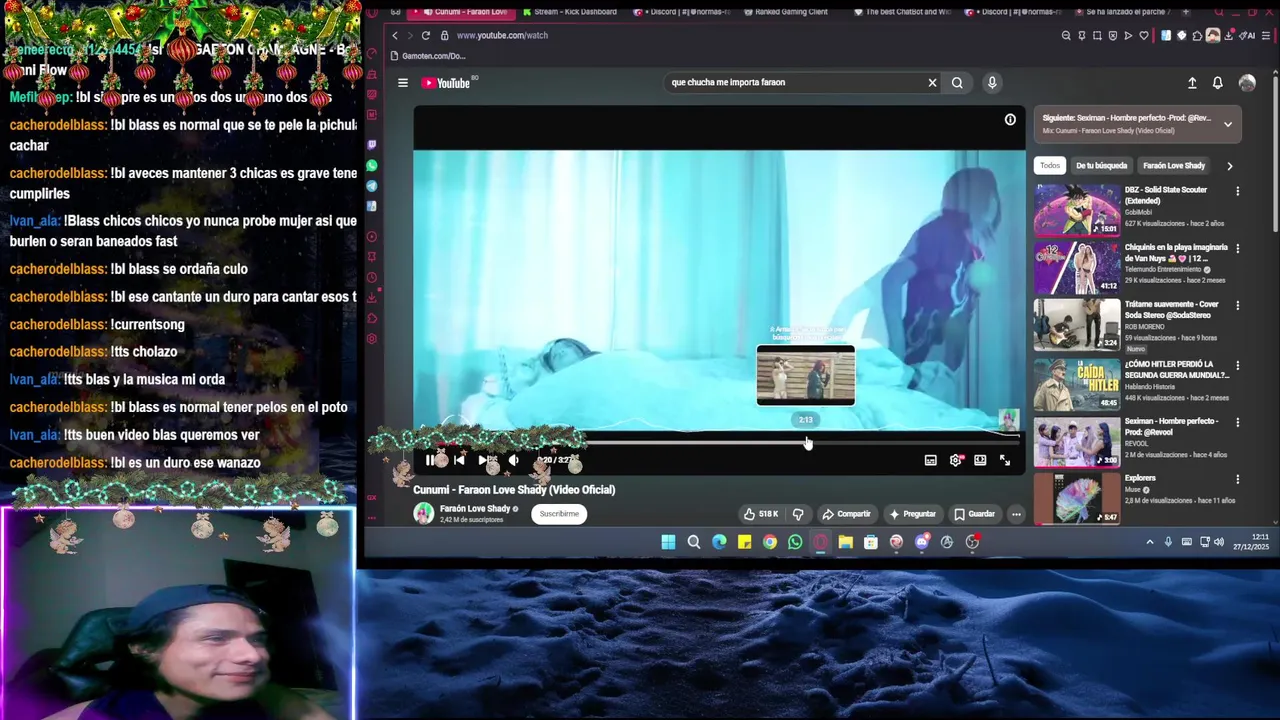
Task: Select the De tu búsqueda chip
Action: click(1101, 166)
